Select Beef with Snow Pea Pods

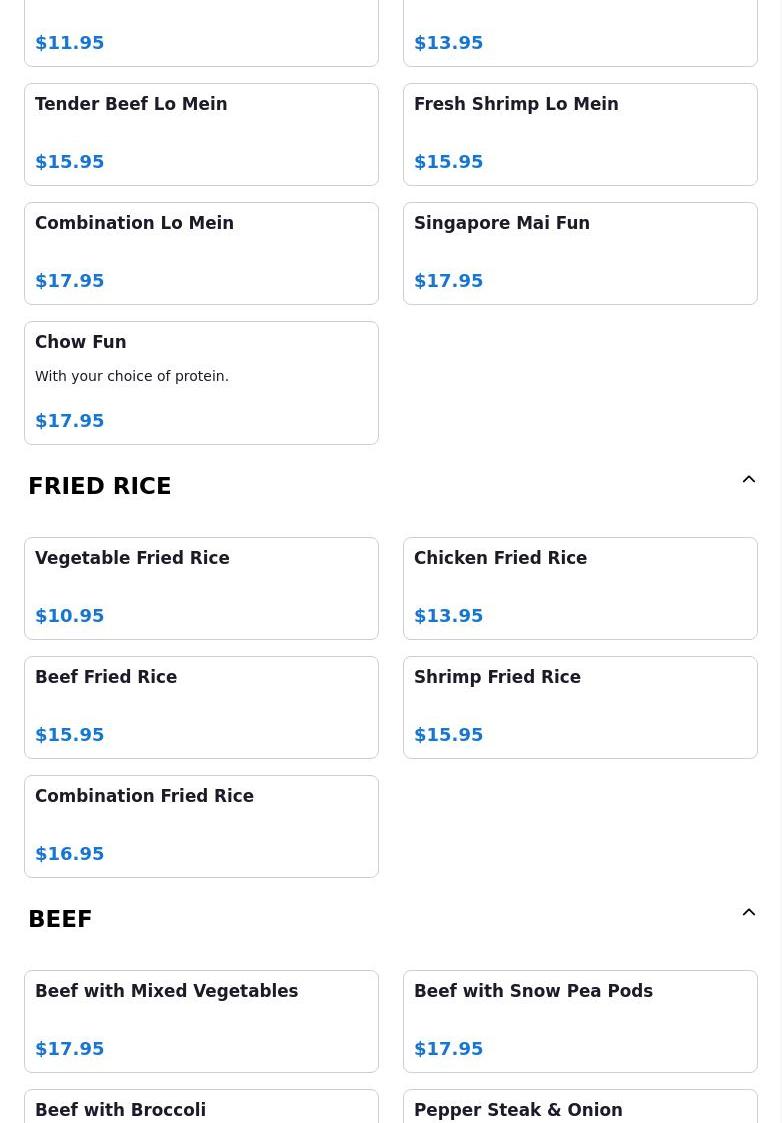click(580, 1021)
